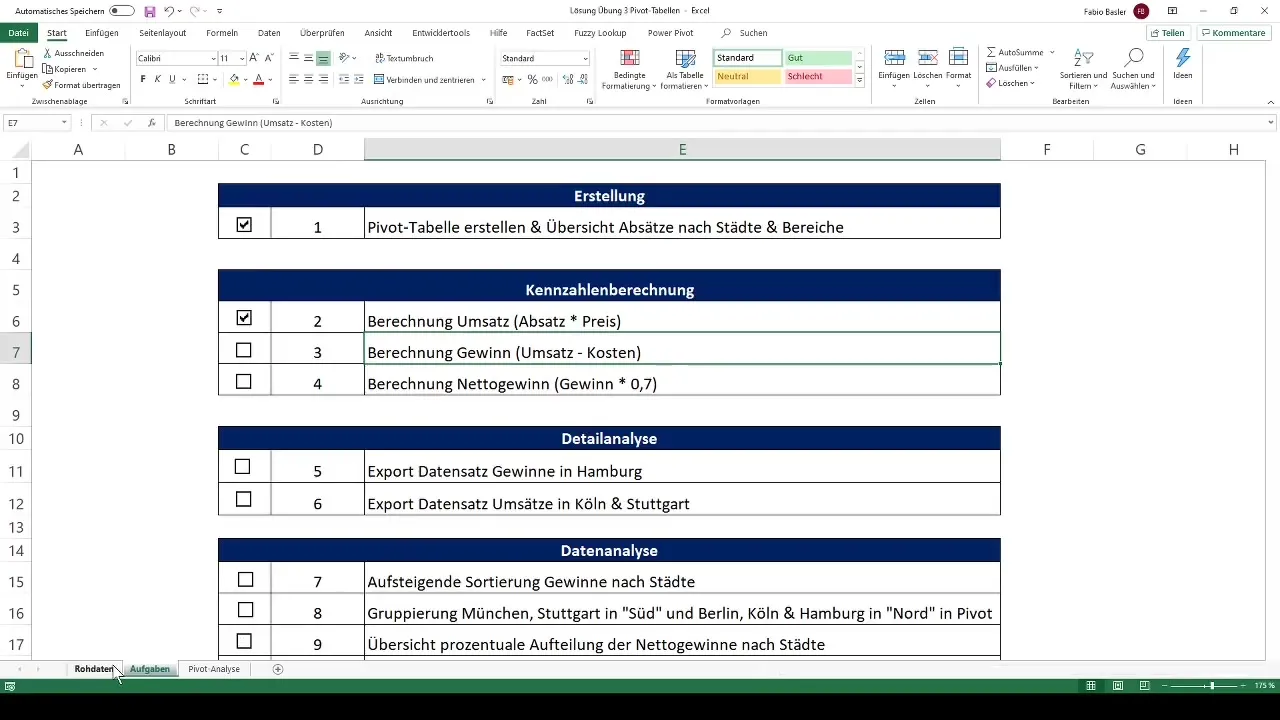Toggle Automatisches Speichern switch
Image resolution: width=1280 pixels, height=720 pixels.
click(x=122, y=11)
